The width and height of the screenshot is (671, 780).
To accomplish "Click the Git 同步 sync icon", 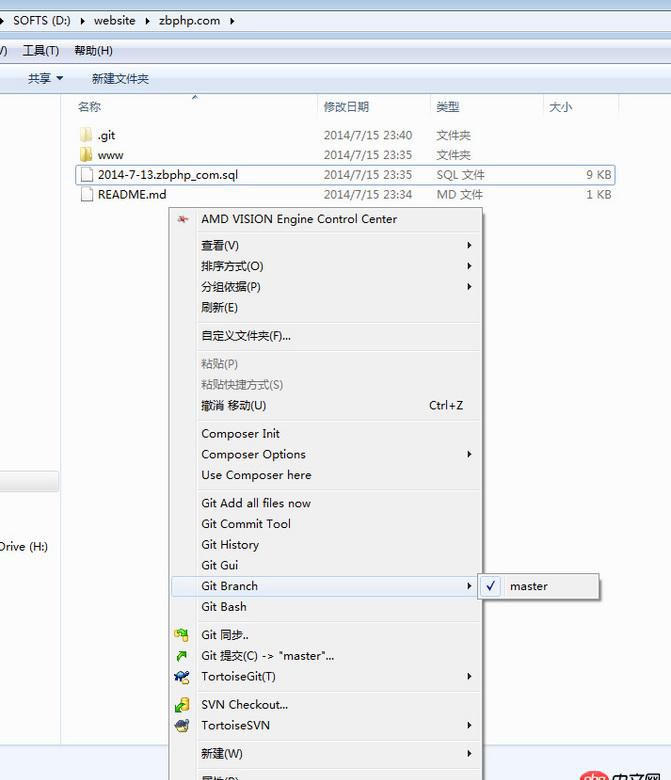I will coord(182,635).
